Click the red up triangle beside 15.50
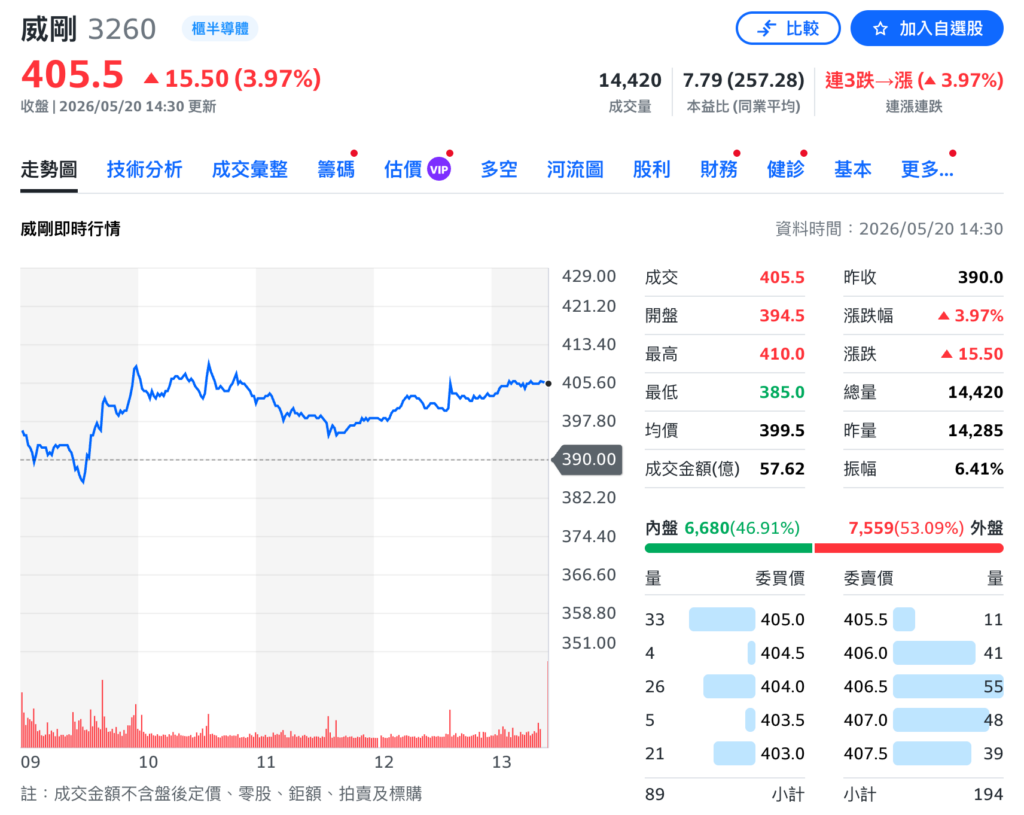The width and height of the screenshot is (1024, 815). point(152,79)
